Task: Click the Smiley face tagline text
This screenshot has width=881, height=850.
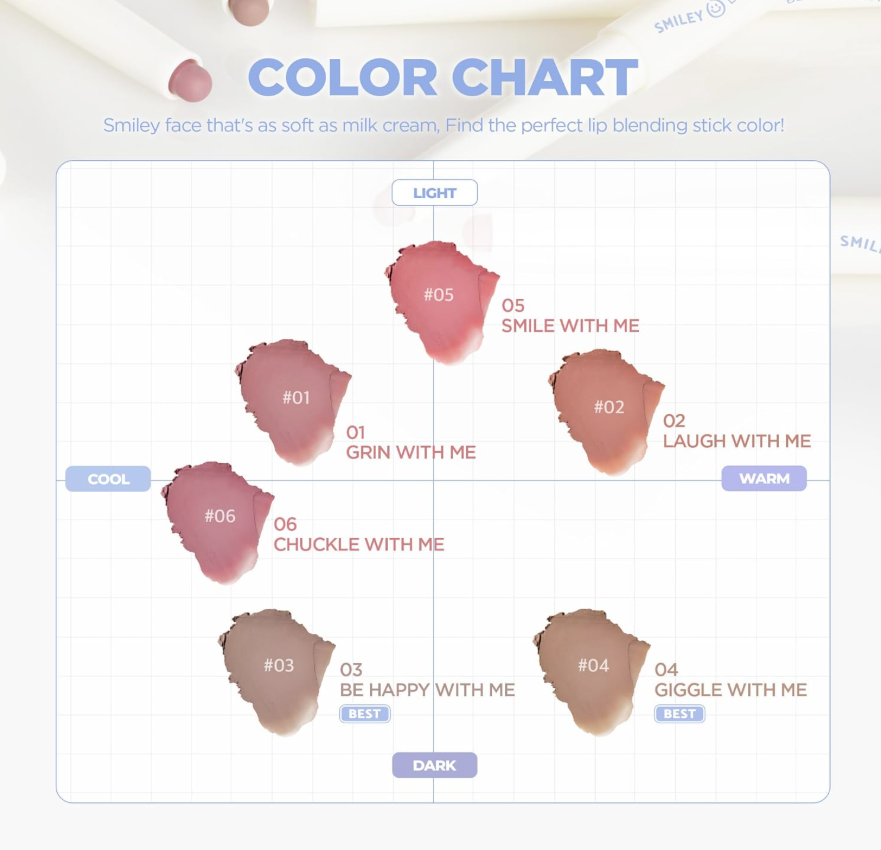Action: 443,127
